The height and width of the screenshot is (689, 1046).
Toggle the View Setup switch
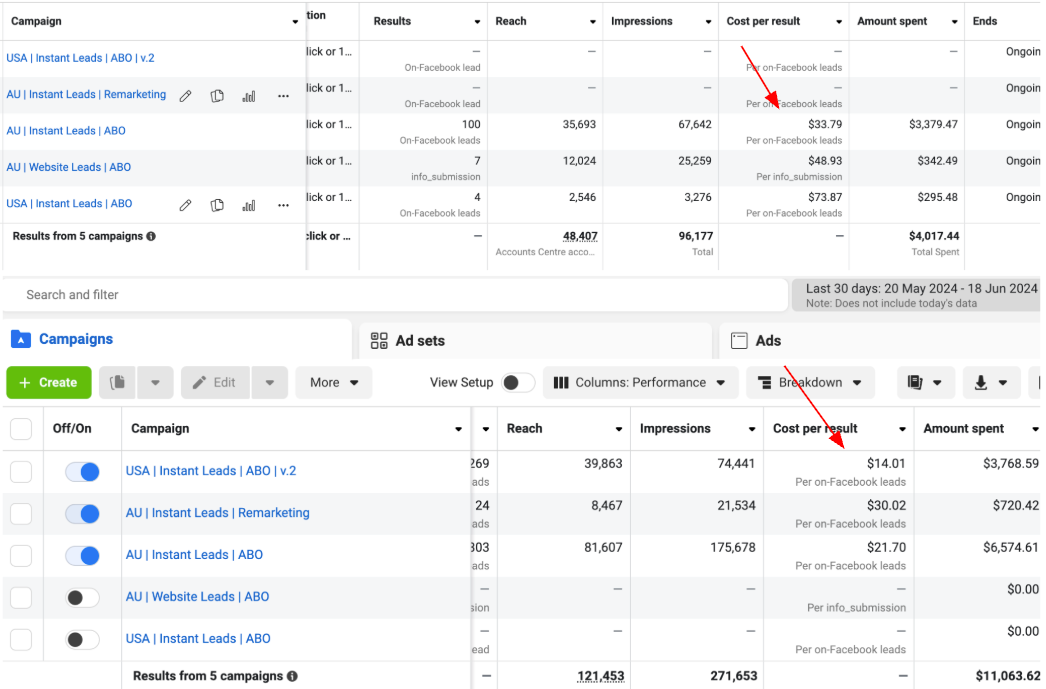coord(518,382)
